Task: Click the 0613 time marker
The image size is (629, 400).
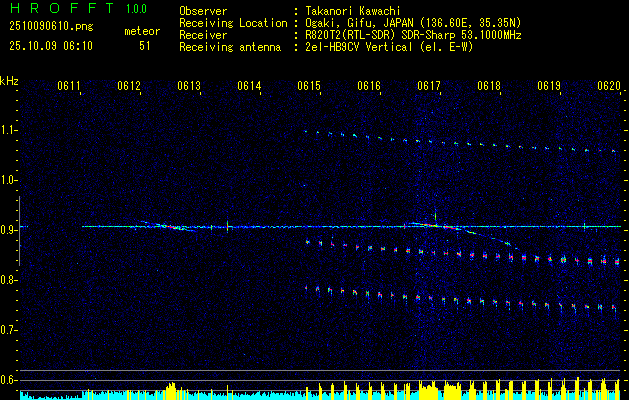Action: tap(189, 85)
